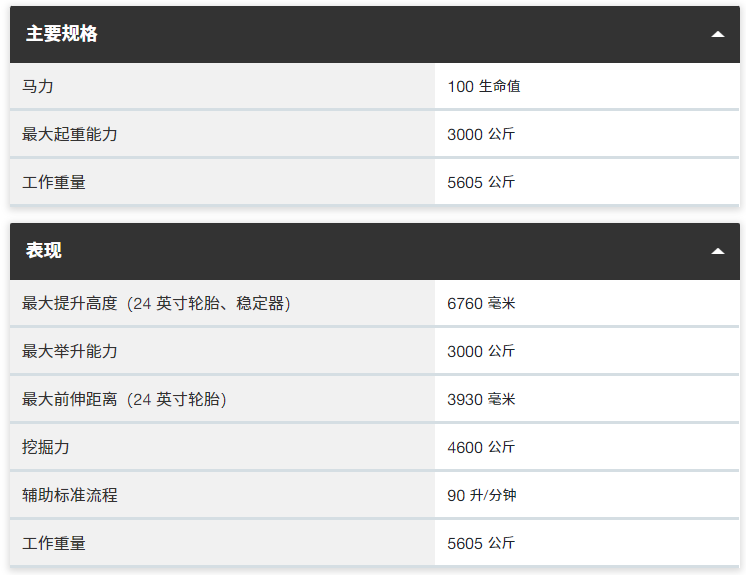Select the 最大起重能力 row label
The image size is (746, 575).
70,134
